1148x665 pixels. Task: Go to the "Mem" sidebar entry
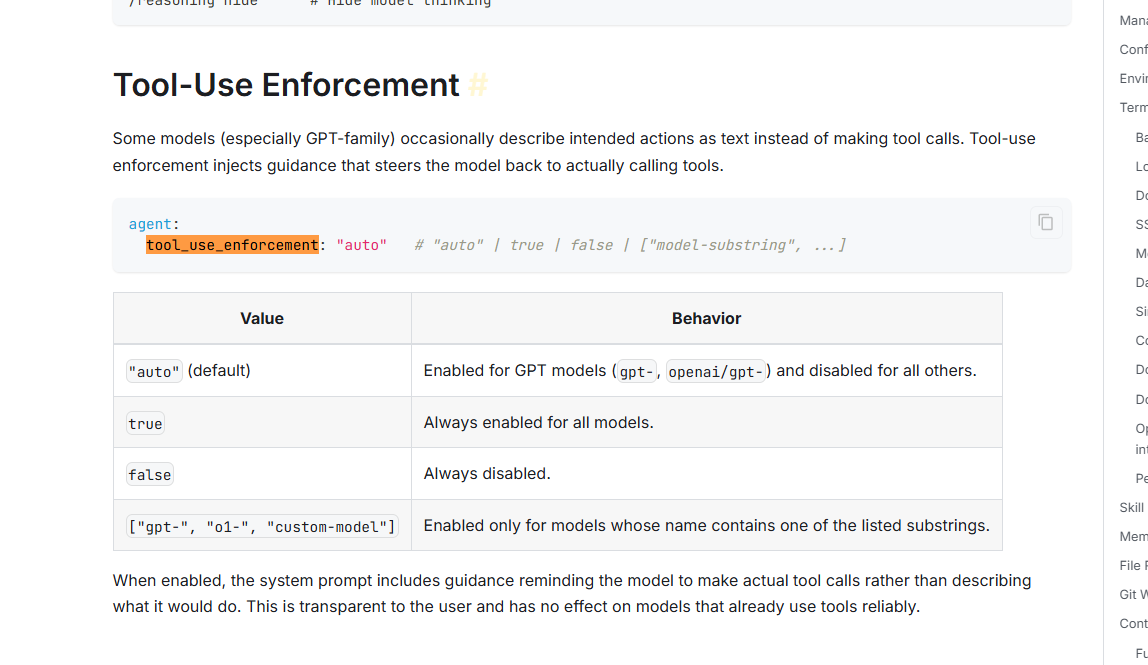pyautogui.click(x=1133, y=537)
